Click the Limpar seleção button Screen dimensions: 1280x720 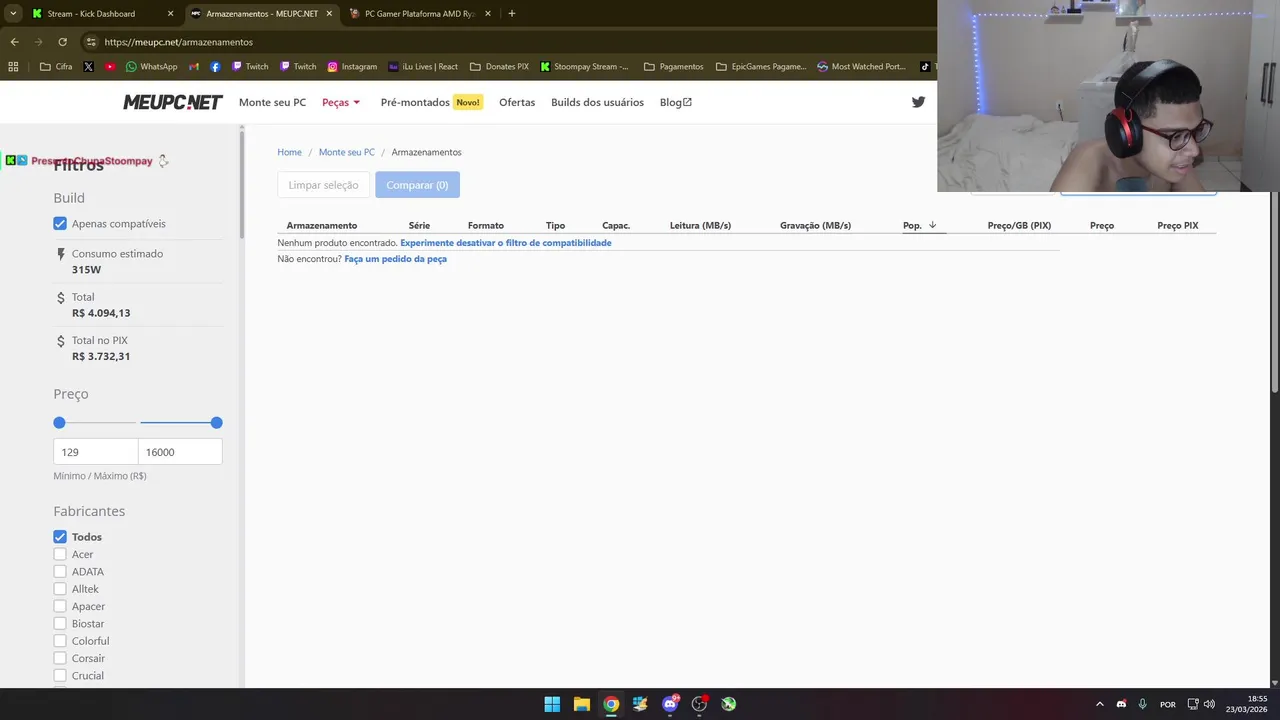pos(323,185)
